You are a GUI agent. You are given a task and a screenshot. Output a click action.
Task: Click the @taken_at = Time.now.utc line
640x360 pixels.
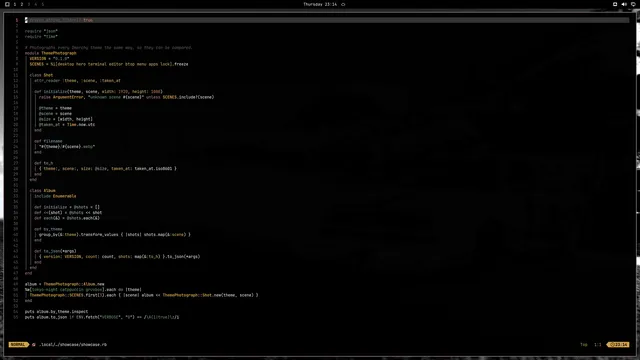click(67, 124)
